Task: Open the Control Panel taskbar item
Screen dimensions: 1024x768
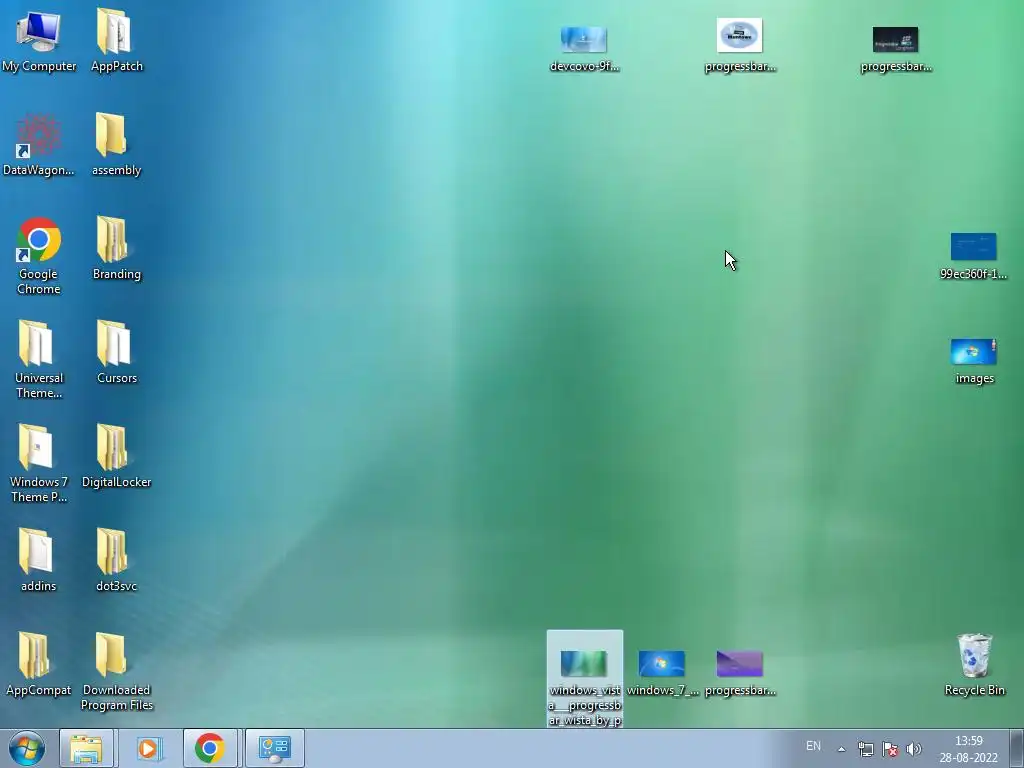Action: (274, 748)
